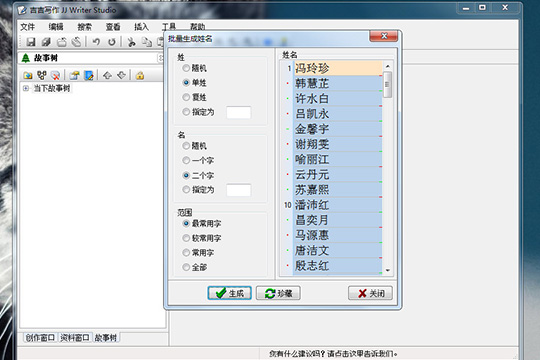Viewport: 540px width, 360px height.
Task: Open the 工具 menu
Action: coord(169,27)
